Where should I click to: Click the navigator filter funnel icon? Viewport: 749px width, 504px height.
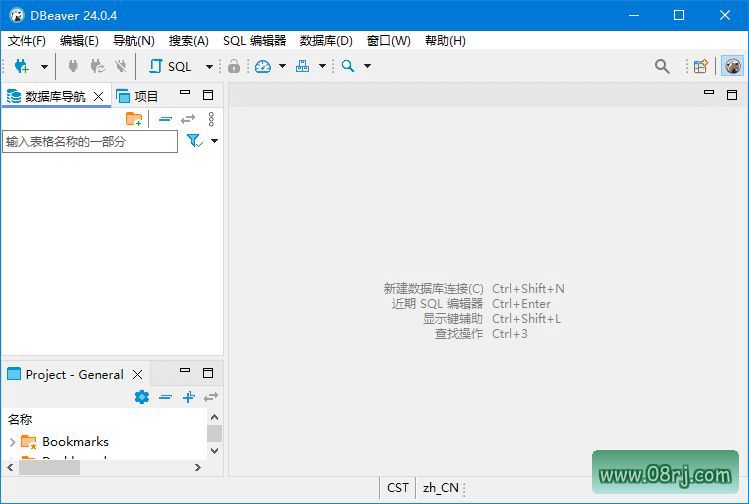195,140
